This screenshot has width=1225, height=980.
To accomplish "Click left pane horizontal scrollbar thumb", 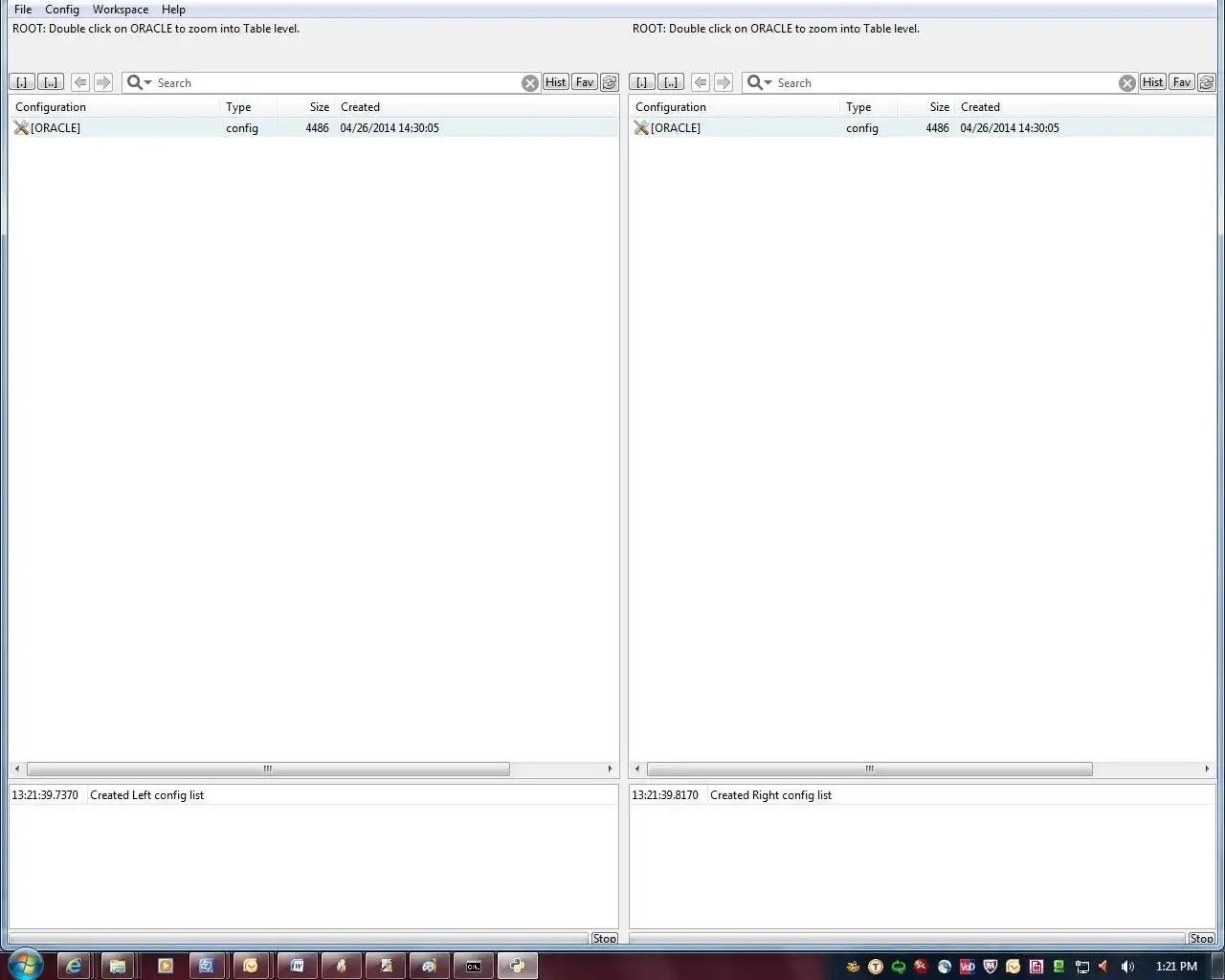I will (268, 768).
